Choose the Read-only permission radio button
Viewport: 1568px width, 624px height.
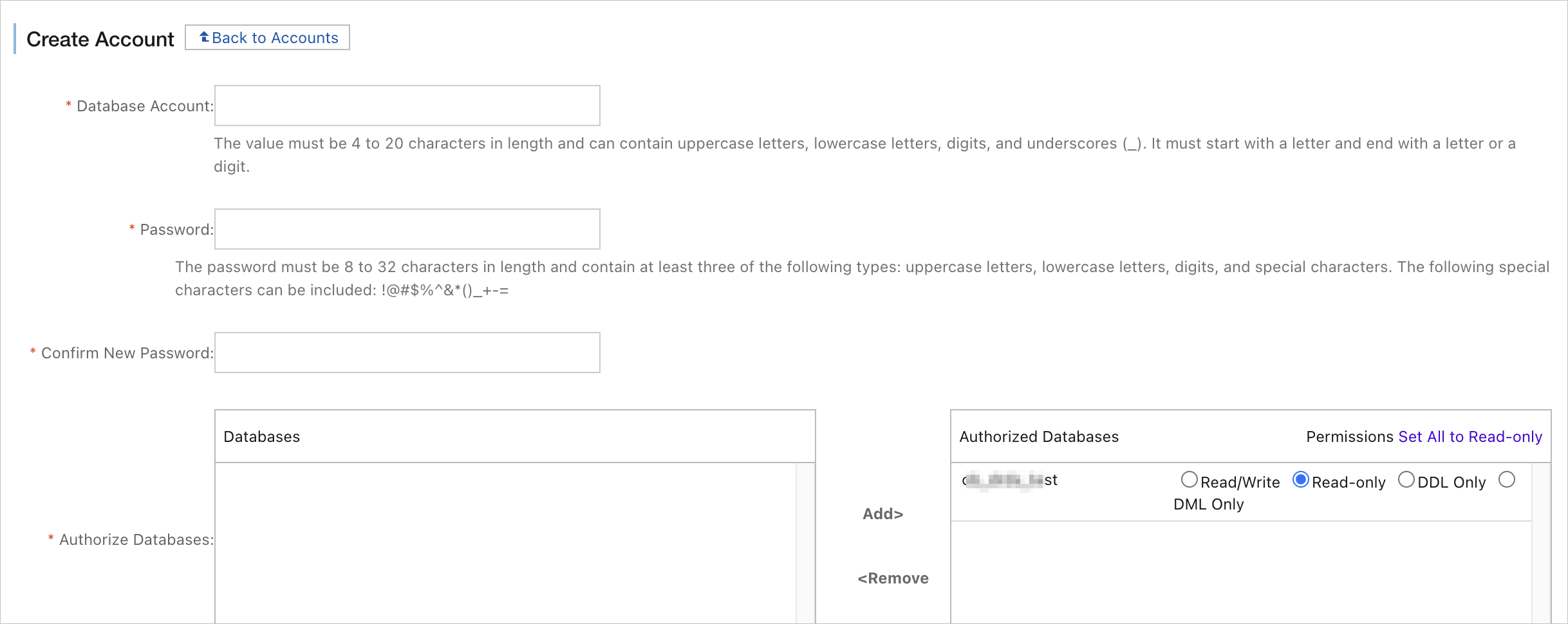[1300, 480]
